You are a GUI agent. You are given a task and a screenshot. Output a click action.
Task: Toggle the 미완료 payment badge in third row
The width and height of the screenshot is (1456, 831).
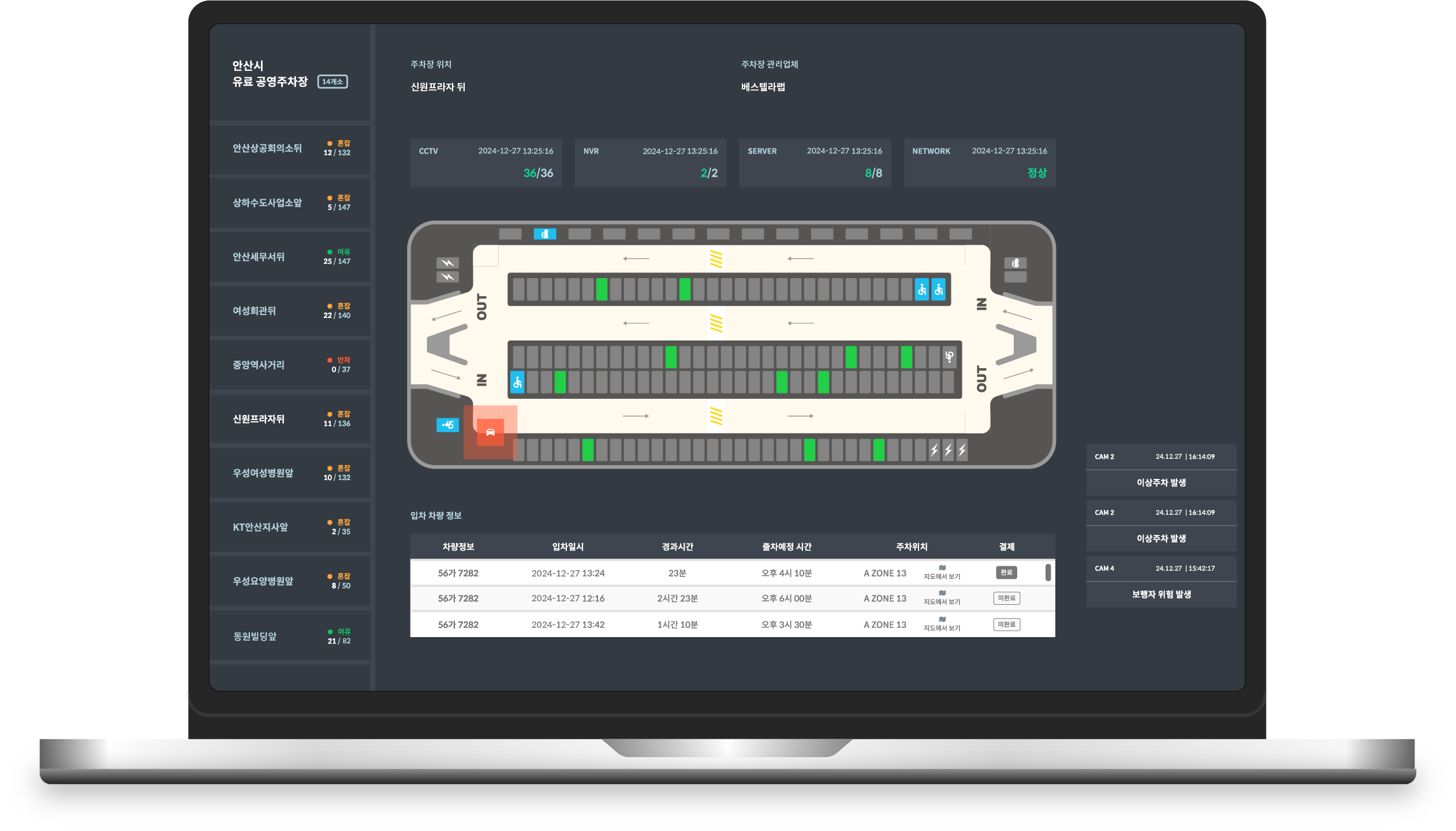point(1006,624)
